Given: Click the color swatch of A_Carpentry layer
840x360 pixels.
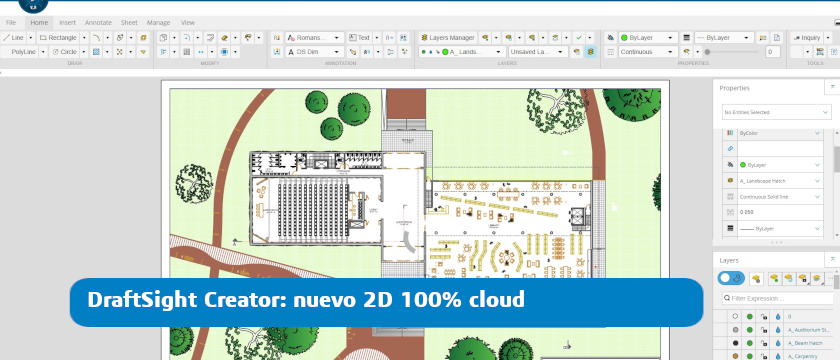Looking at the screenshot, I should click(736, 356).
